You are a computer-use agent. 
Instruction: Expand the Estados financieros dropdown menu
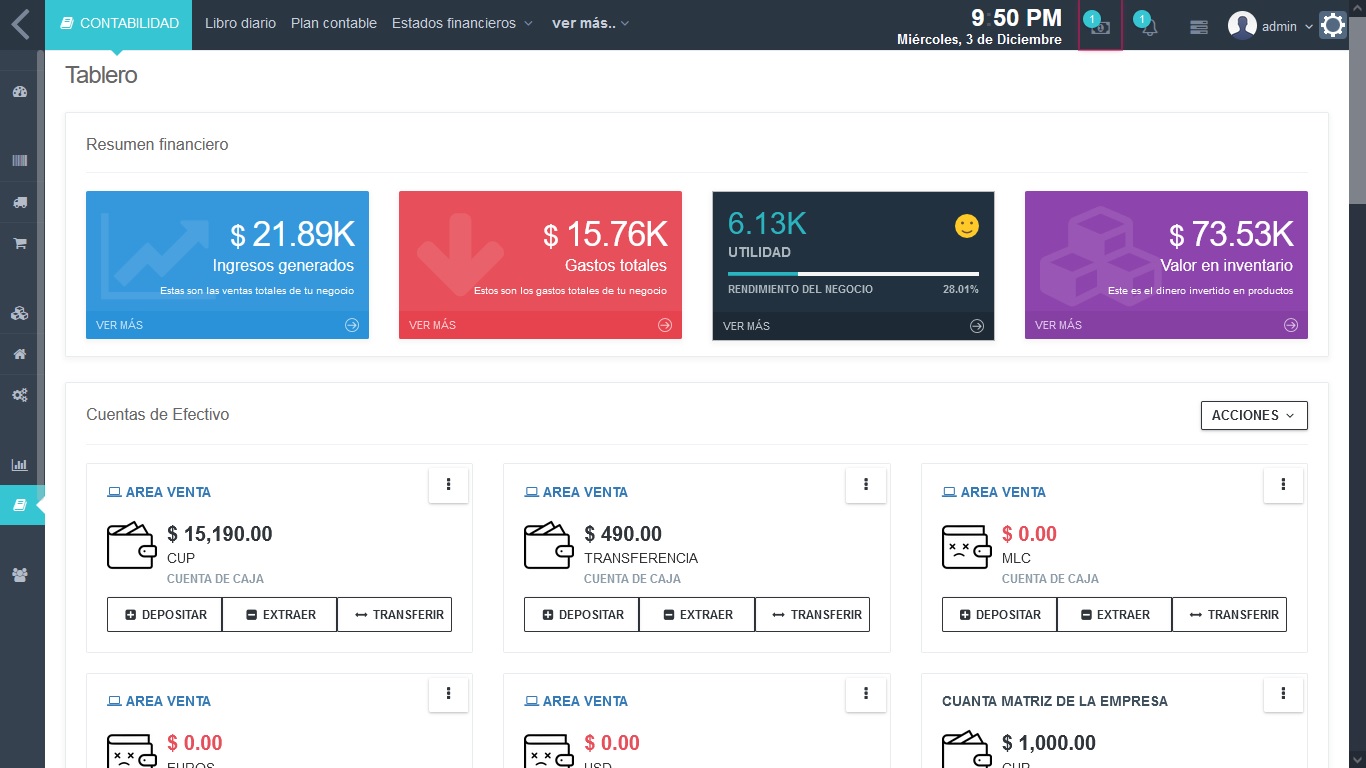462,23
